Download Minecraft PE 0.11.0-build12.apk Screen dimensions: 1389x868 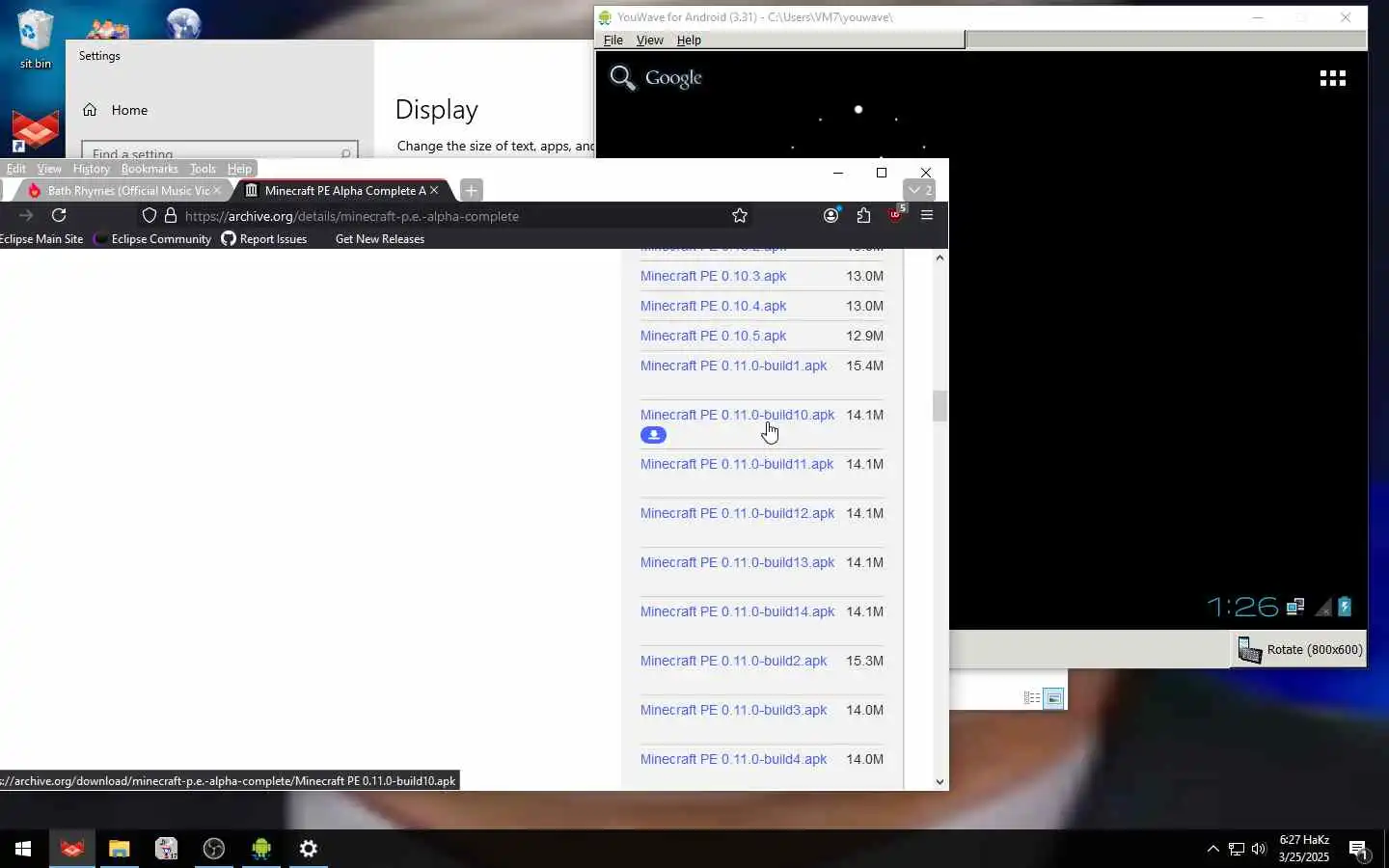tap(737, 513)
